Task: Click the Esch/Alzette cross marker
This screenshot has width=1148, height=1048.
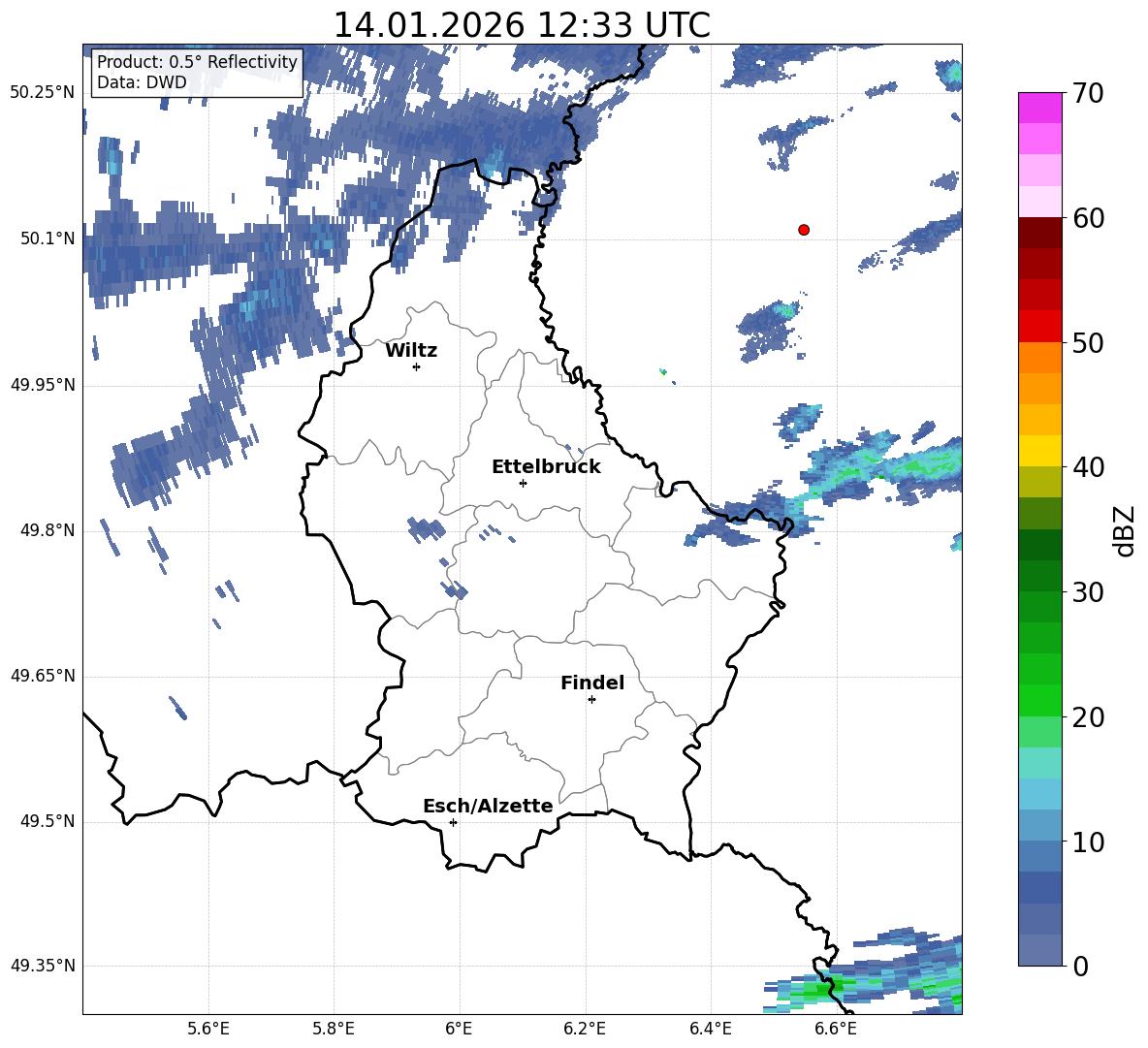Action: coord(453,822)
